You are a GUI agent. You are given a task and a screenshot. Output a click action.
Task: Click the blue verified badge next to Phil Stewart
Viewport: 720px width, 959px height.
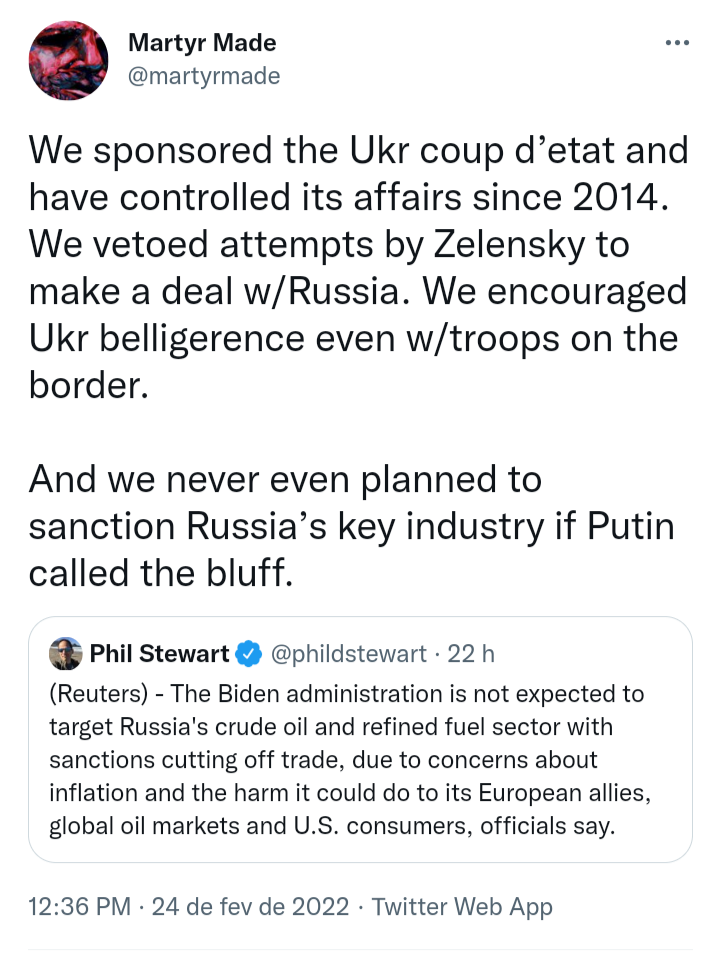coord(247,655)
